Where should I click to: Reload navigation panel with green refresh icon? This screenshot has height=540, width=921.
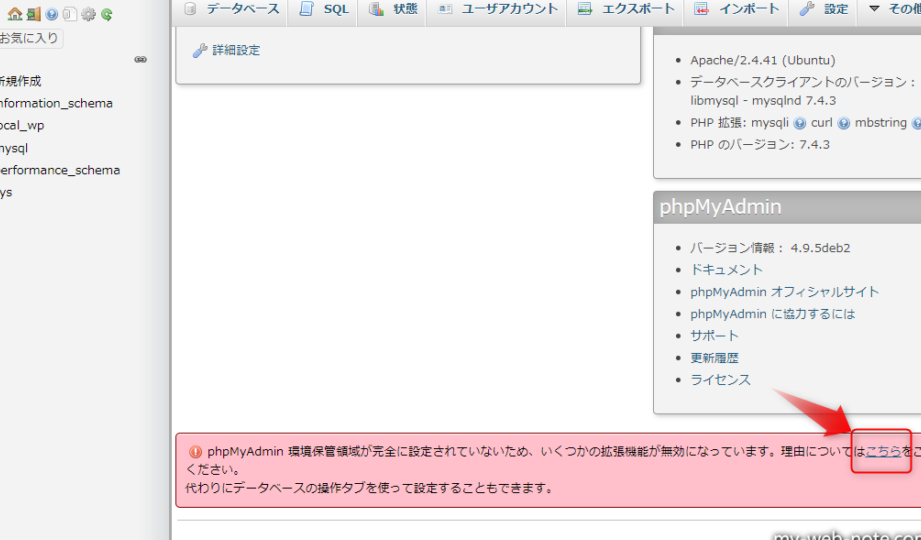point(106,14)
